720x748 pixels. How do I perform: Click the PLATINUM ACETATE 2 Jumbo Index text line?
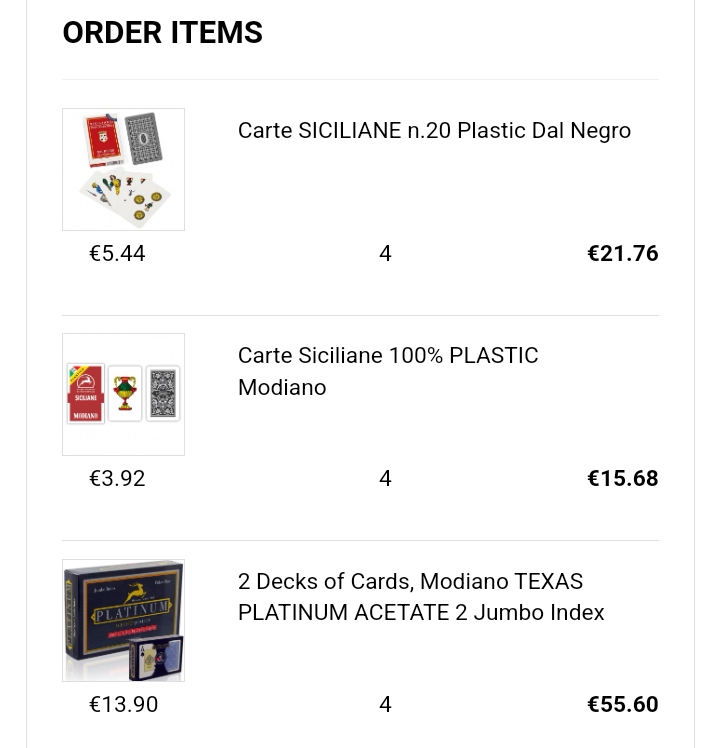[x=421, y=613]
